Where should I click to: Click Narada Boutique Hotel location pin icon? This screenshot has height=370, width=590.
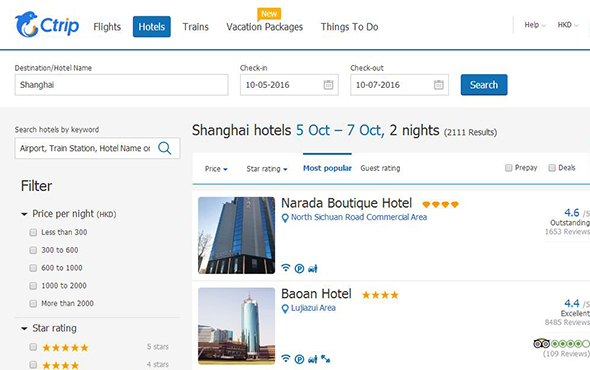coord(285,218)
